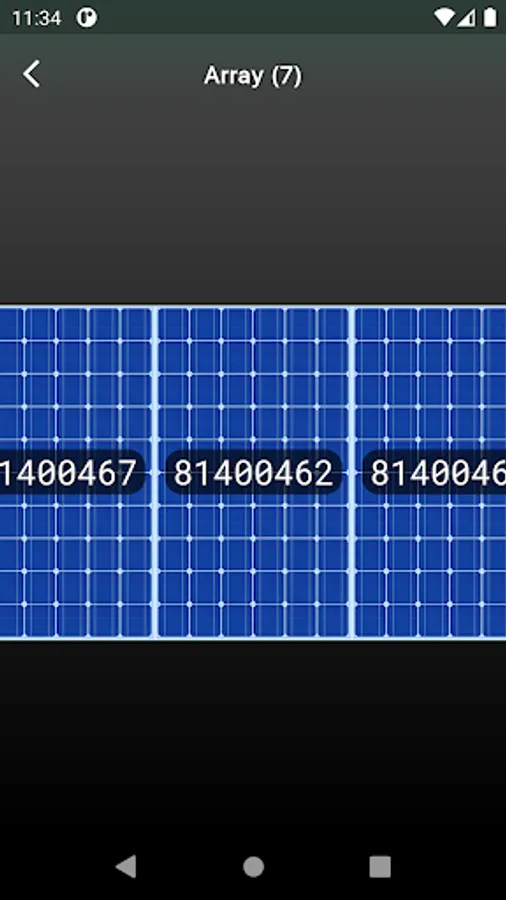The height and width of the screenshot is (900, 506).
Task: Tap the Android recent apps button
Action: coord(380,867)
